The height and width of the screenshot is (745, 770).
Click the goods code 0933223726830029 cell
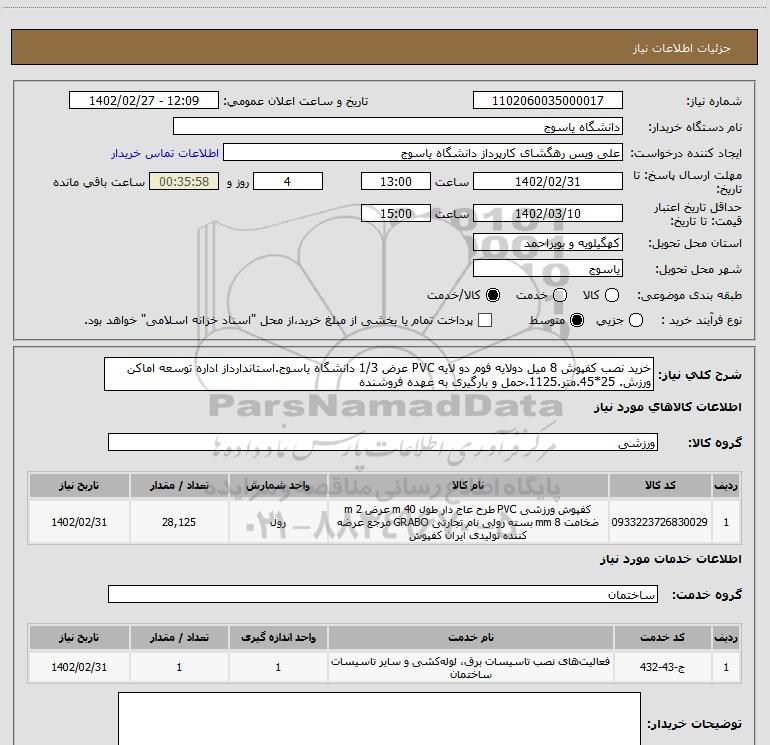[x=660, y=522]
